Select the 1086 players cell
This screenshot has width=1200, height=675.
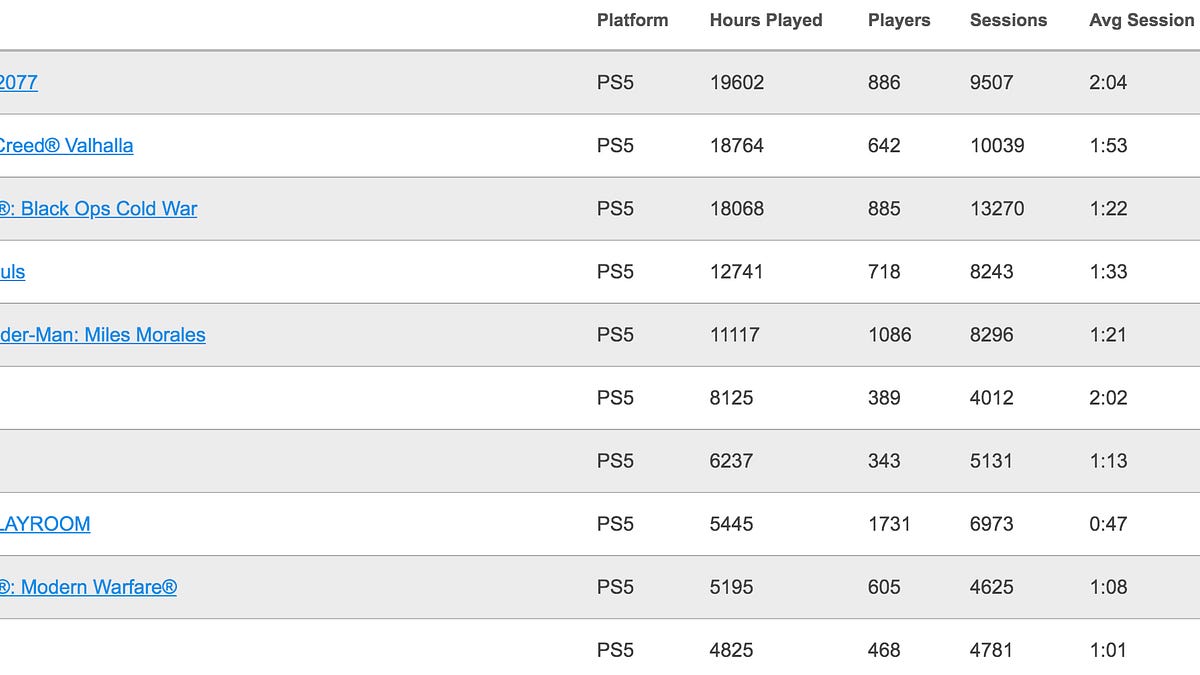890,335
